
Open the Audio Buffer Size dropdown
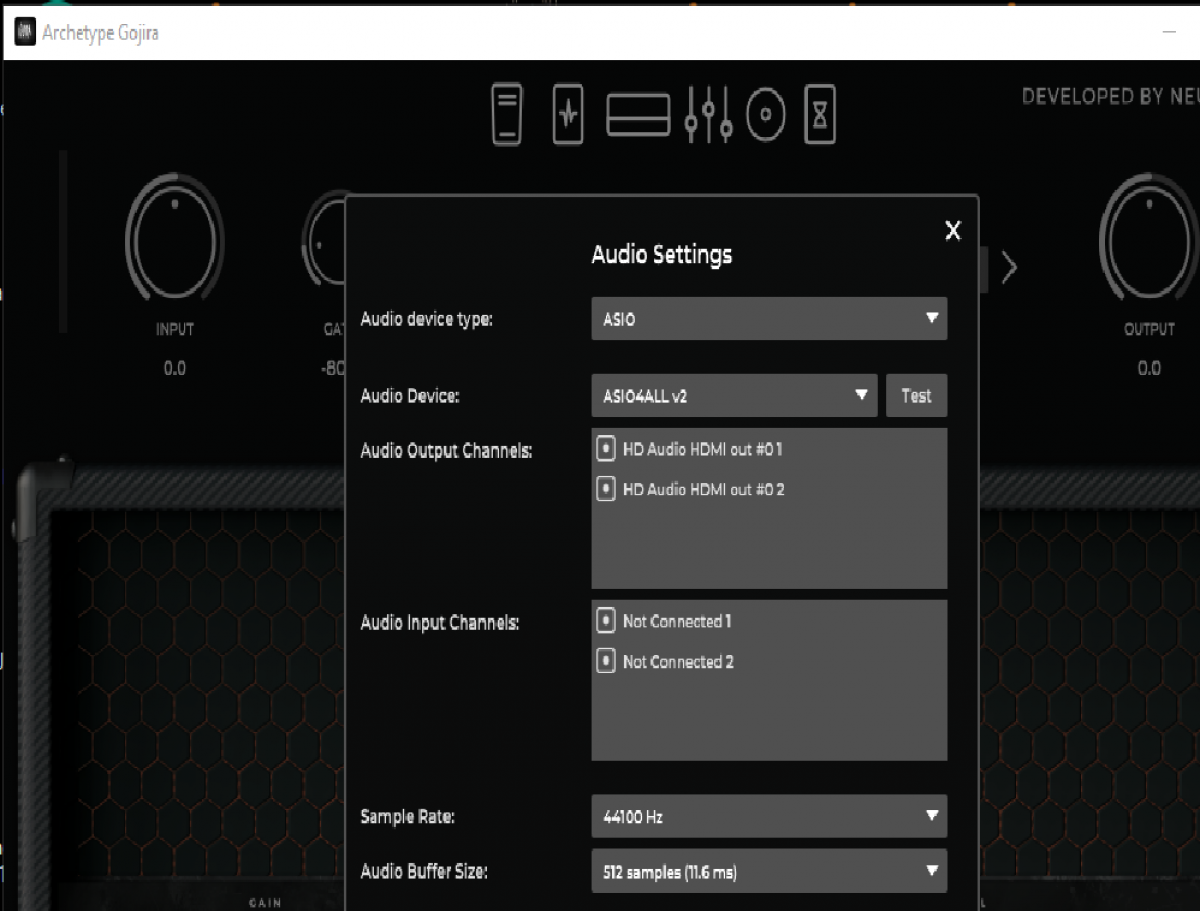(768, 872)
